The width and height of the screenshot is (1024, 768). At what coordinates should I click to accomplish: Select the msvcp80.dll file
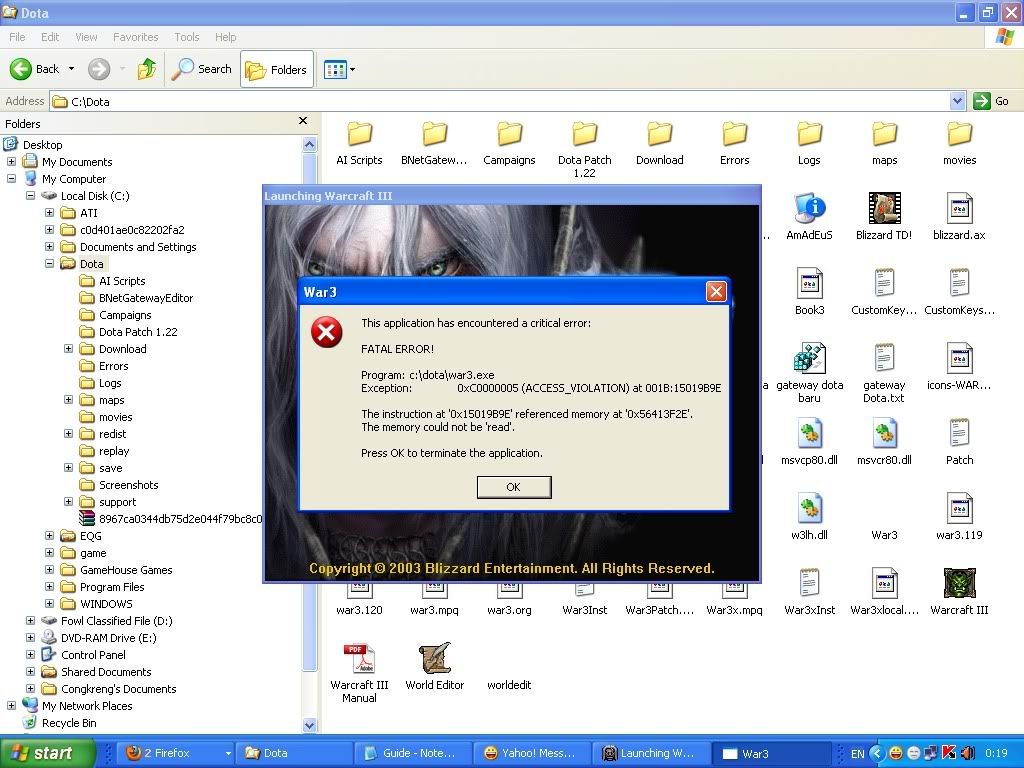(x=810, y=433)
